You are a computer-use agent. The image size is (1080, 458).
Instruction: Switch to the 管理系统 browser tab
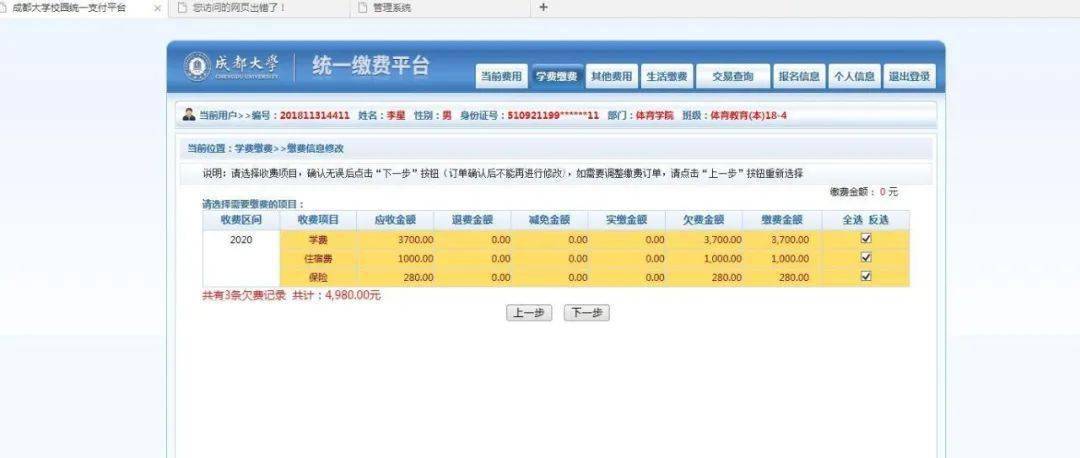(391, 8)
